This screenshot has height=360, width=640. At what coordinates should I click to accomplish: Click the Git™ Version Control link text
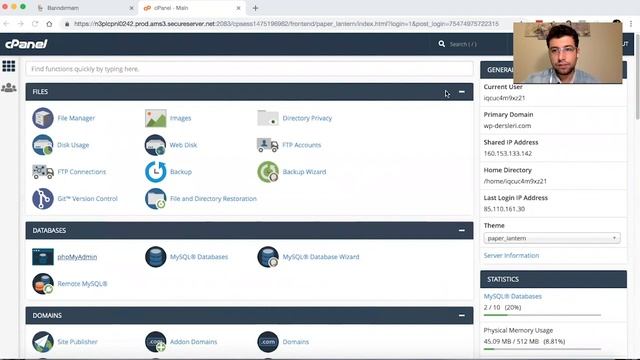[x=87, y=199]
